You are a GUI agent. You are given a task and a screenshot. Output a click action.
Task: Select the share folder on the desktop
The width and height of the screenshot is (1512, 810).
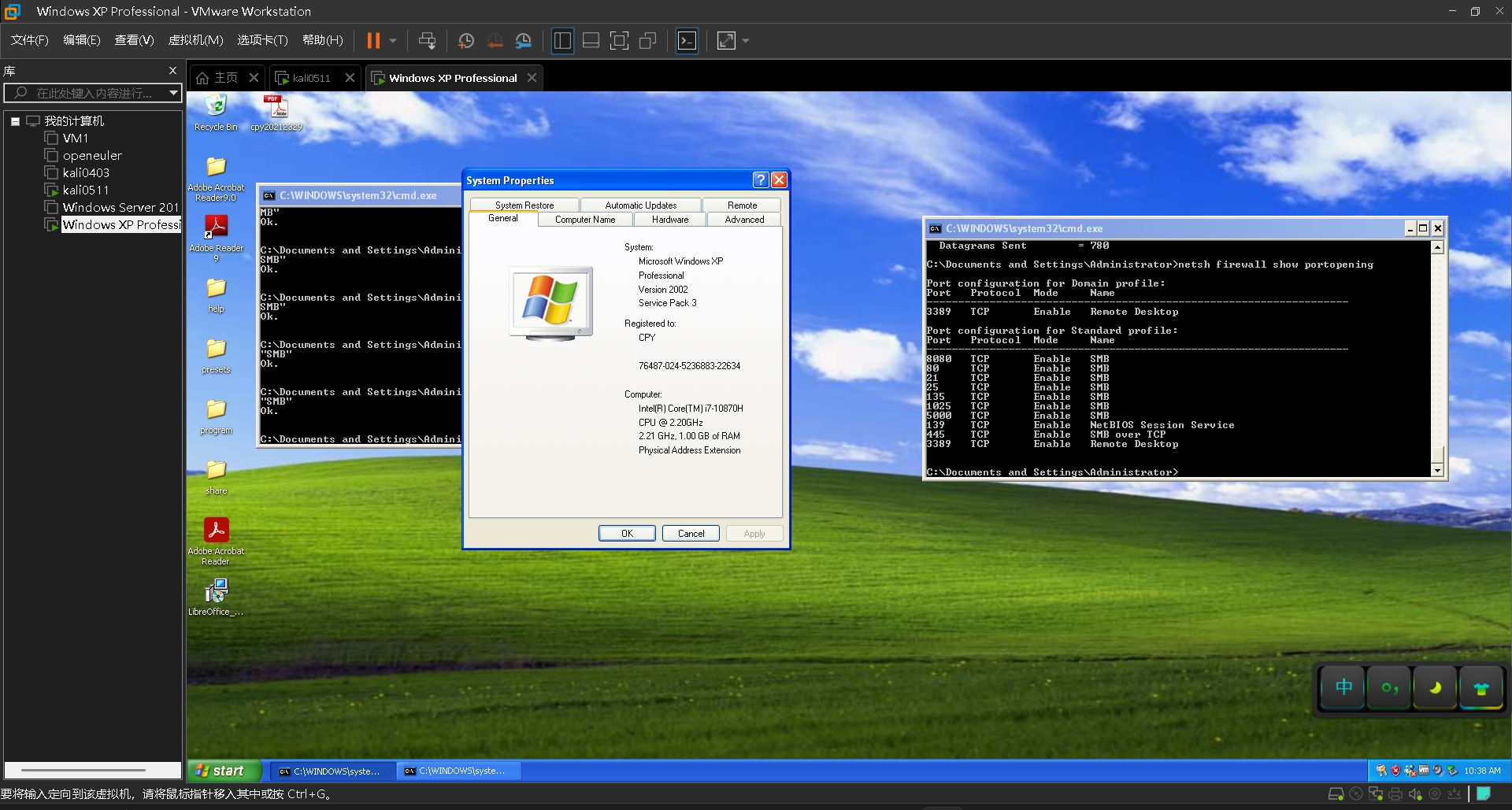[216, 477]
